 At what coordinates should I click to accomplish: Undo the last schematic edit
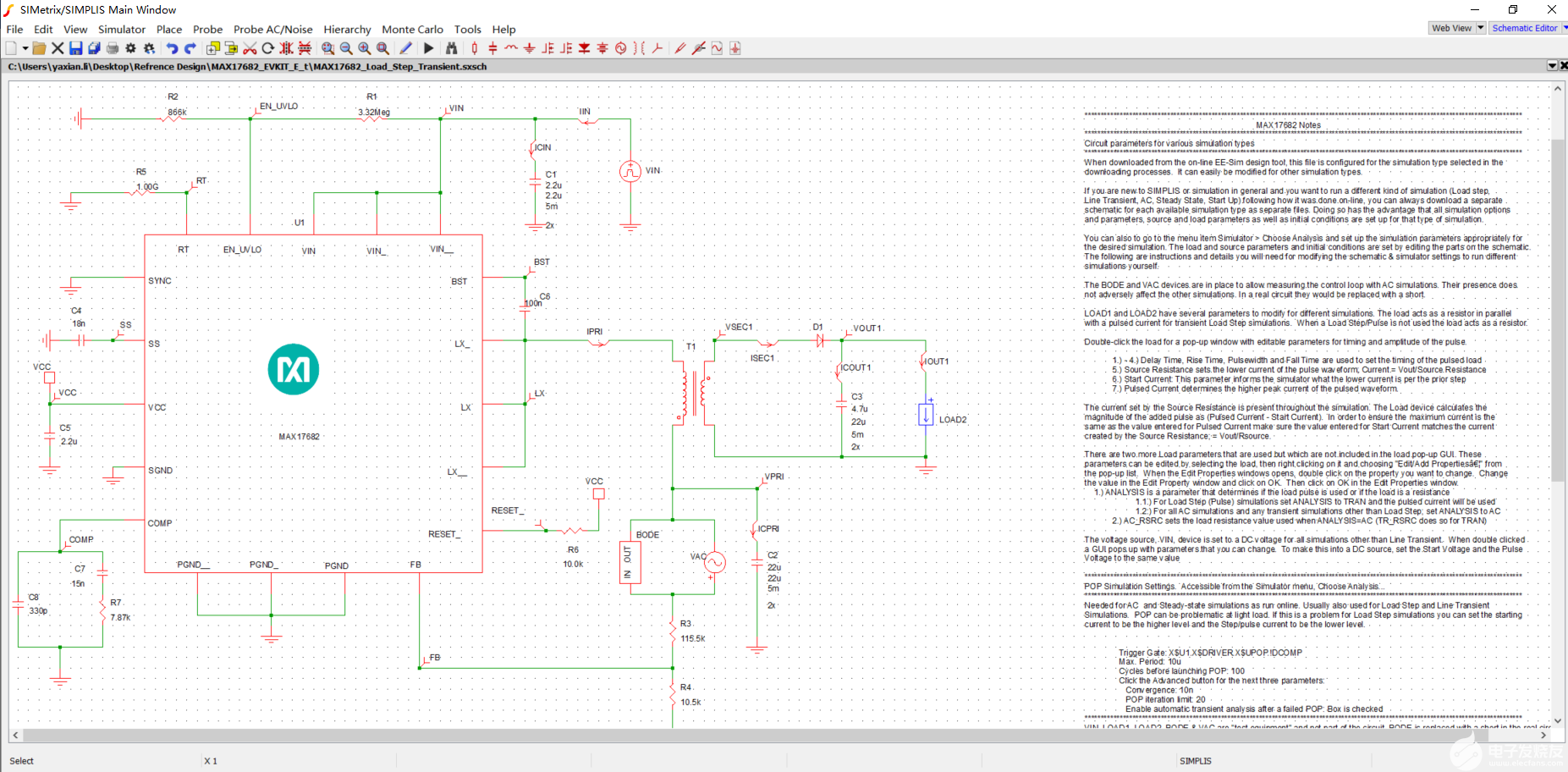[172, 48]
